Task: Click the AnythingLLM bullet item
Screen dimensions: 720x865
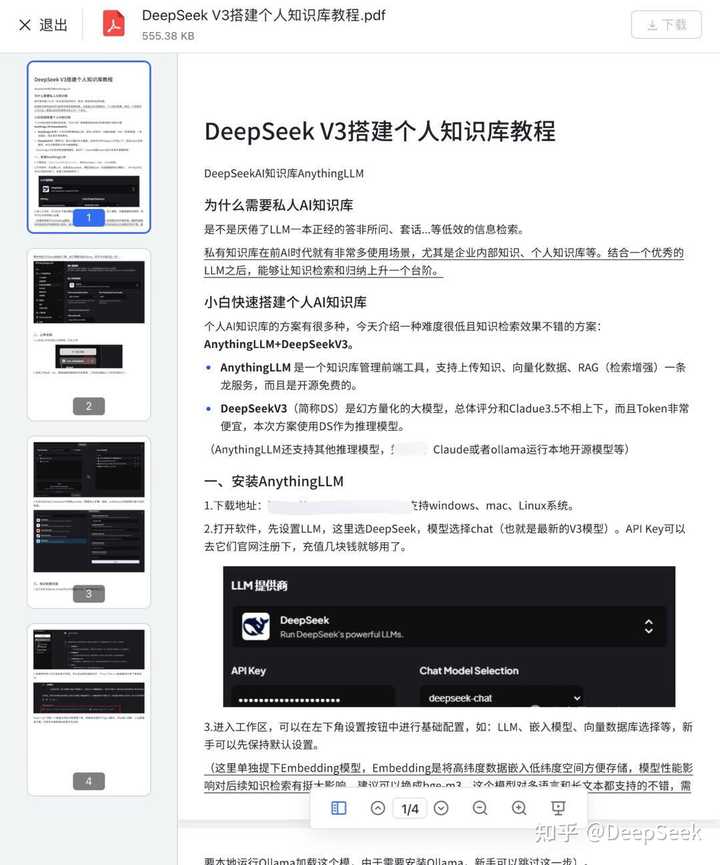Action: pos(452,376)
